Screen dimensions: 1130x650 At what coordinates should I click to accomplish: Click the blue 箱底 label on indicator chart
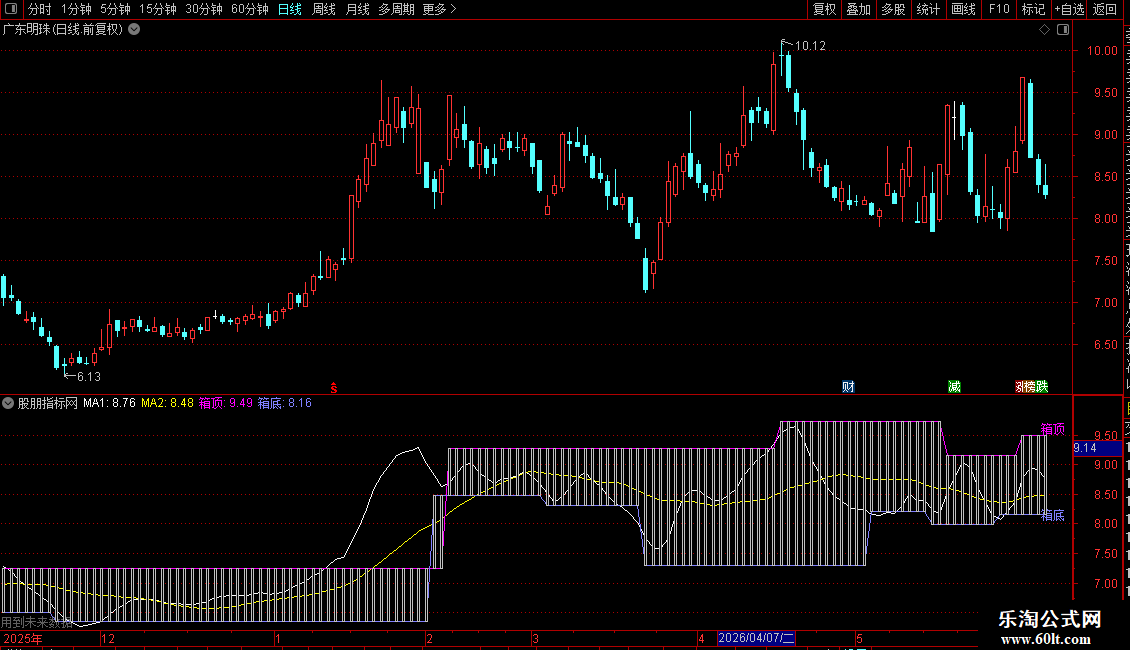pyautogui.click(x=1053, y=515)
